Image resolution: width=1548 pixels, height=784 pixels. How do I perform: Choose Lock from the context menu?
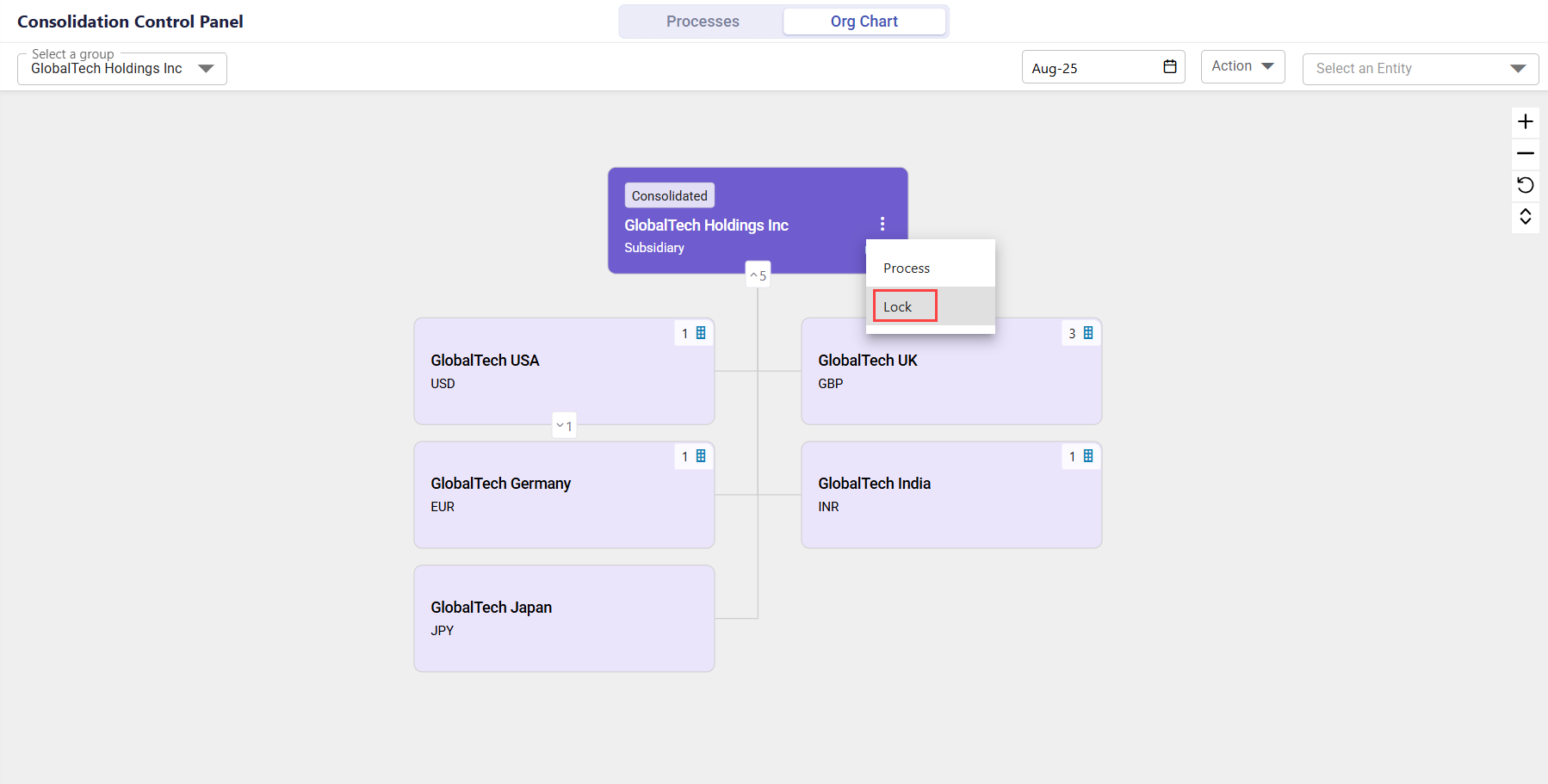[x=898, y=307]
